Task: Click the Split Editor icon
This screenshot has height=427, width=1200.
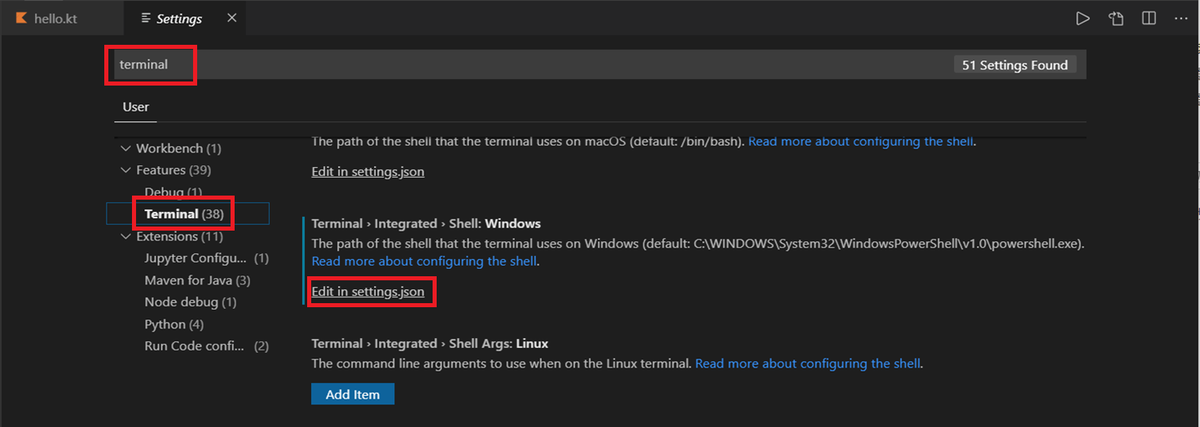Action: coord(1149,19)
